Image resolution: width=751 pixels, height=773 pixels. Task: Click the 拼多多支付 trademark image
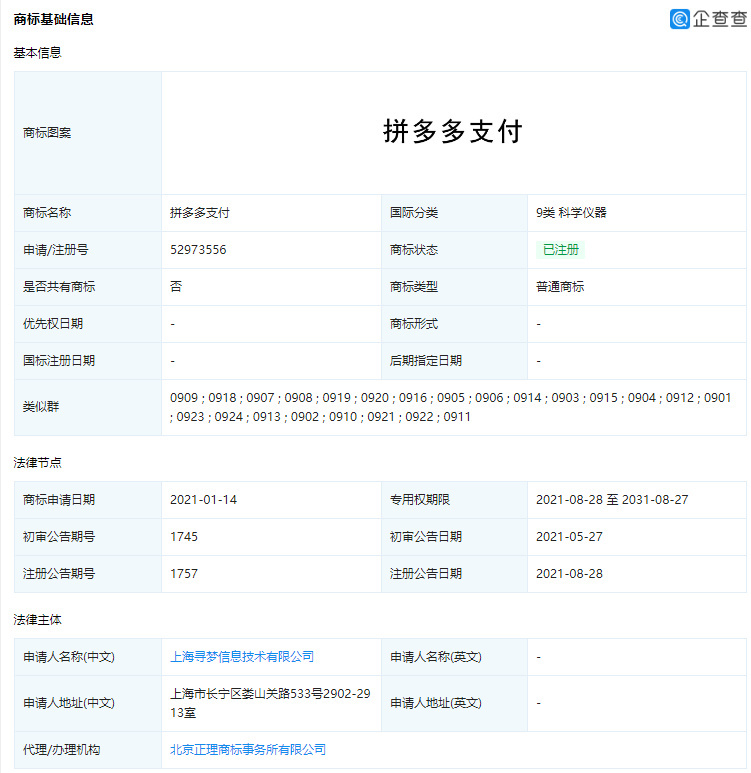(x=453, y=132)
